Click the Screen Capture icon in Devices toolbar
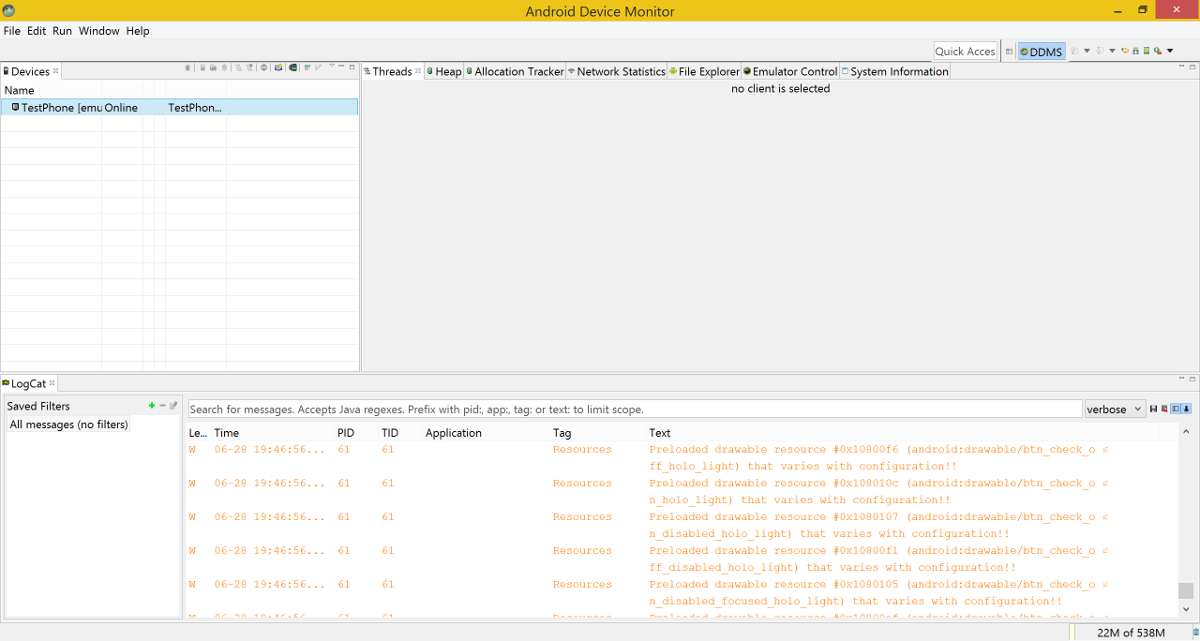The image size is (1200, 641). click(278, 68)
